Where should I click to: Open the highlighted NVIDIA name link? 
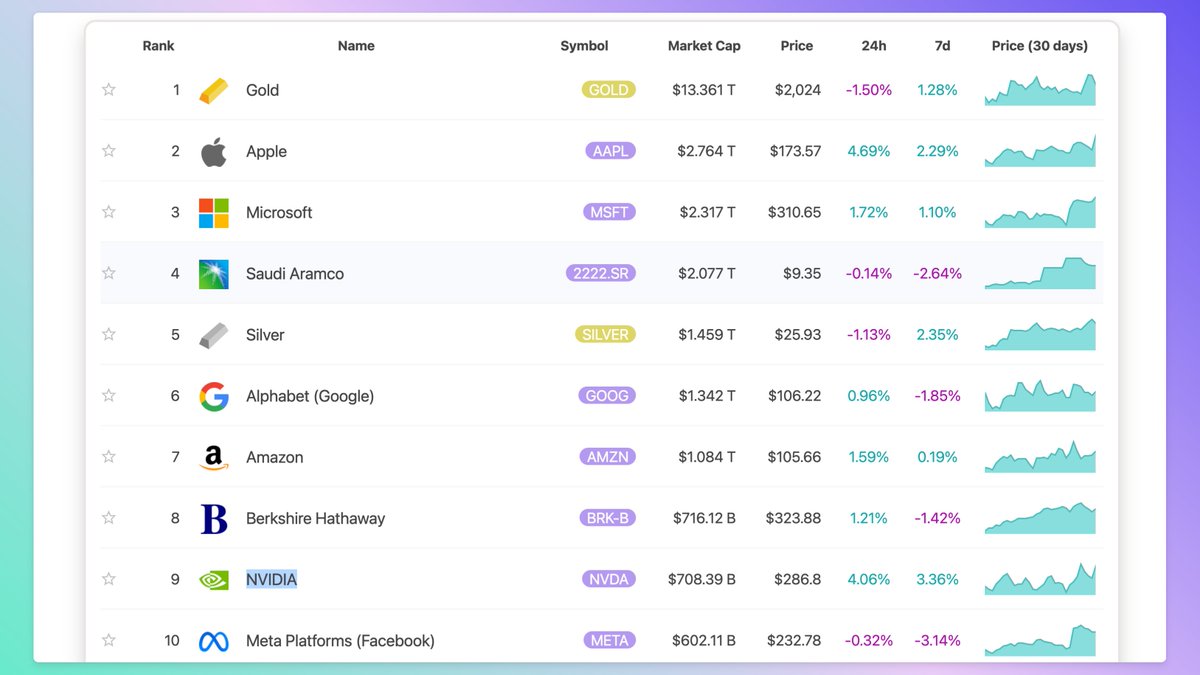pos(272,579)
